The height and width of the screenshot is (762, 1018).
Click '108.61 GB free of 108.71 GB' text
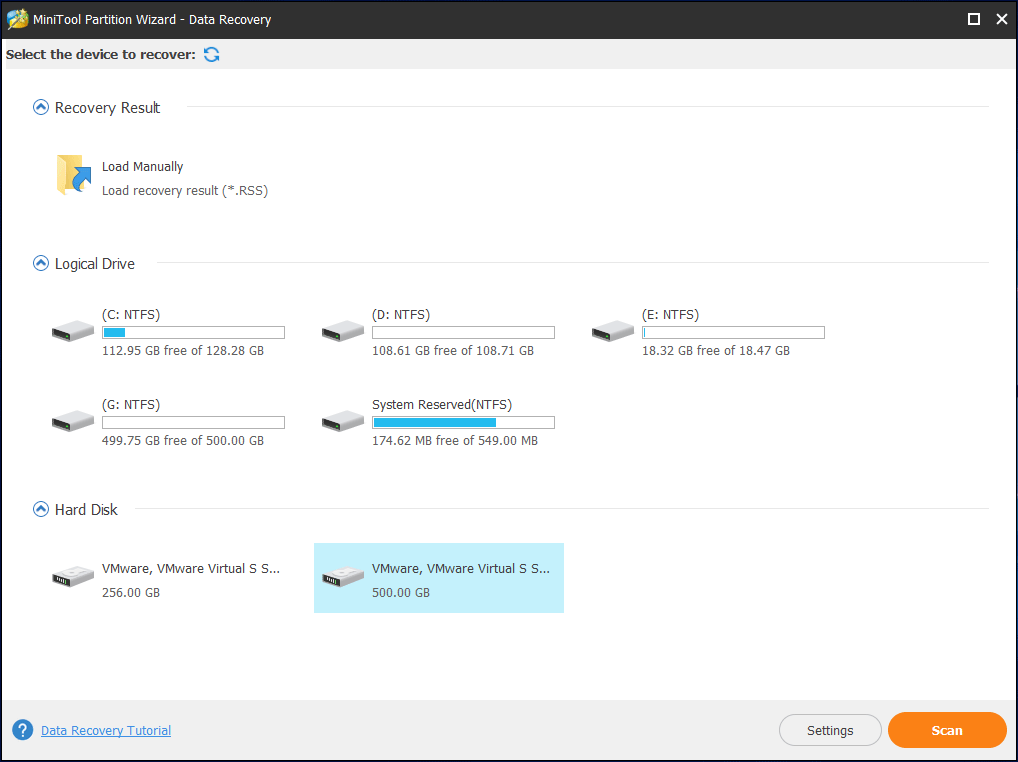click(453, 350)
